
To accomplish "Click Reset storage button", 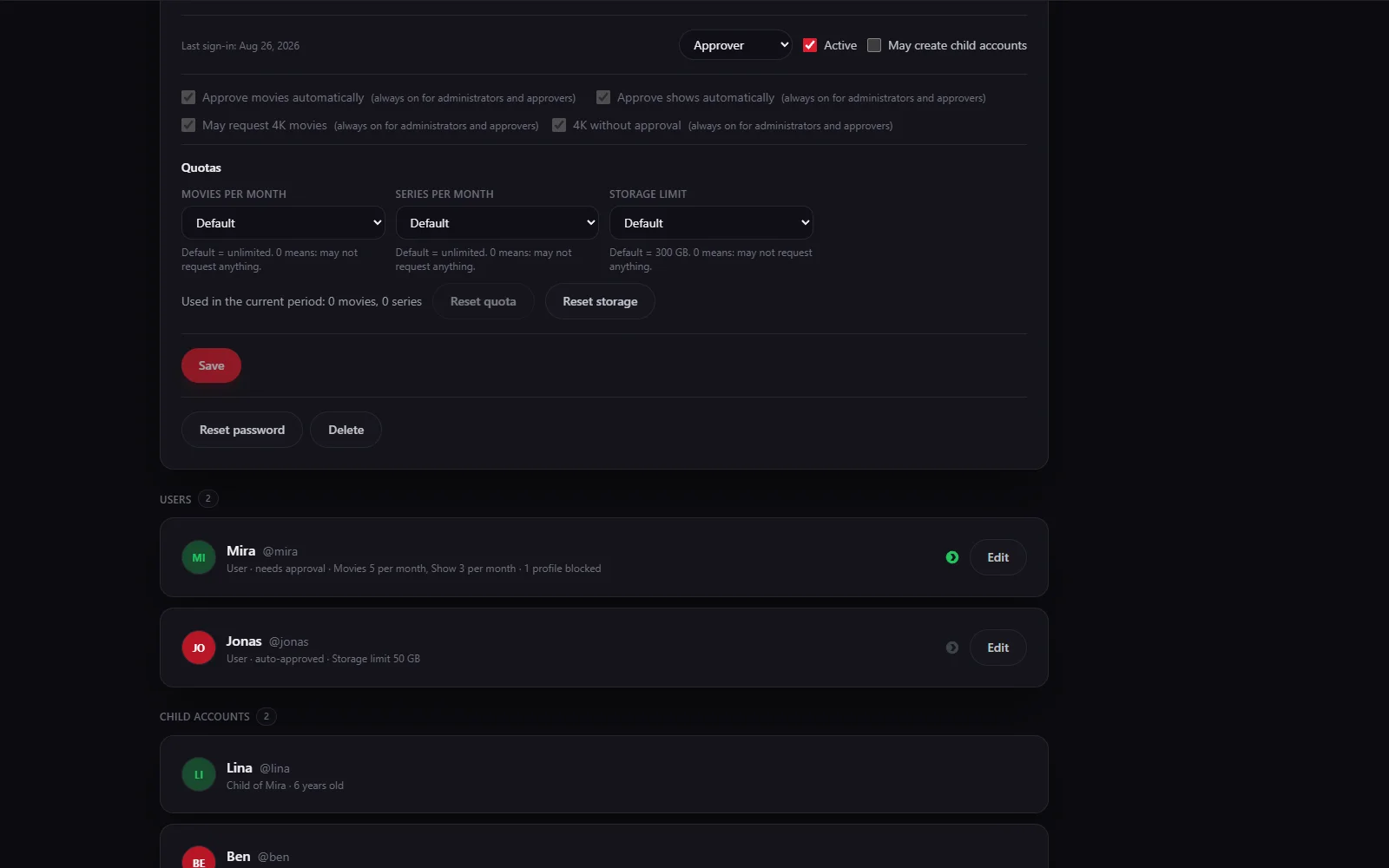I will click(600, 301).
